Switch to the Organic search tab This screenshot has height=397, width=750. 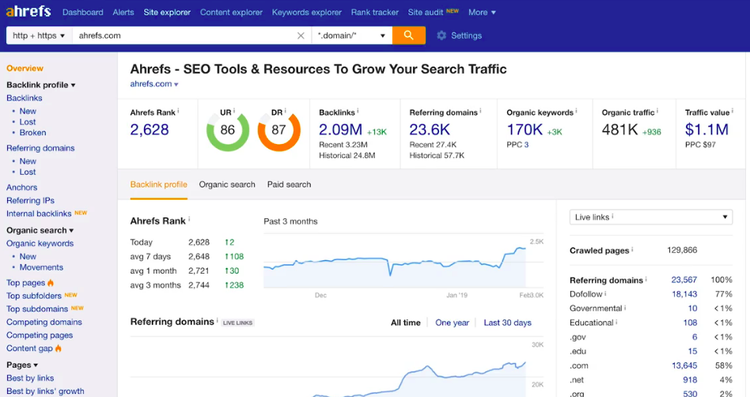coord(227,185)
